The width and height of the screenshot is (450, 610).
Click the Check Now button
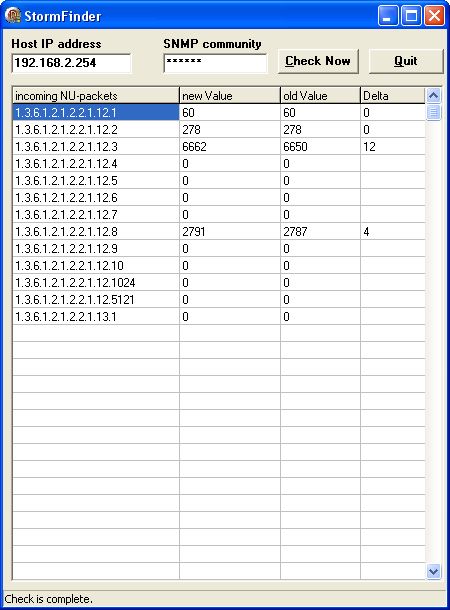click(x=318, y=61)
